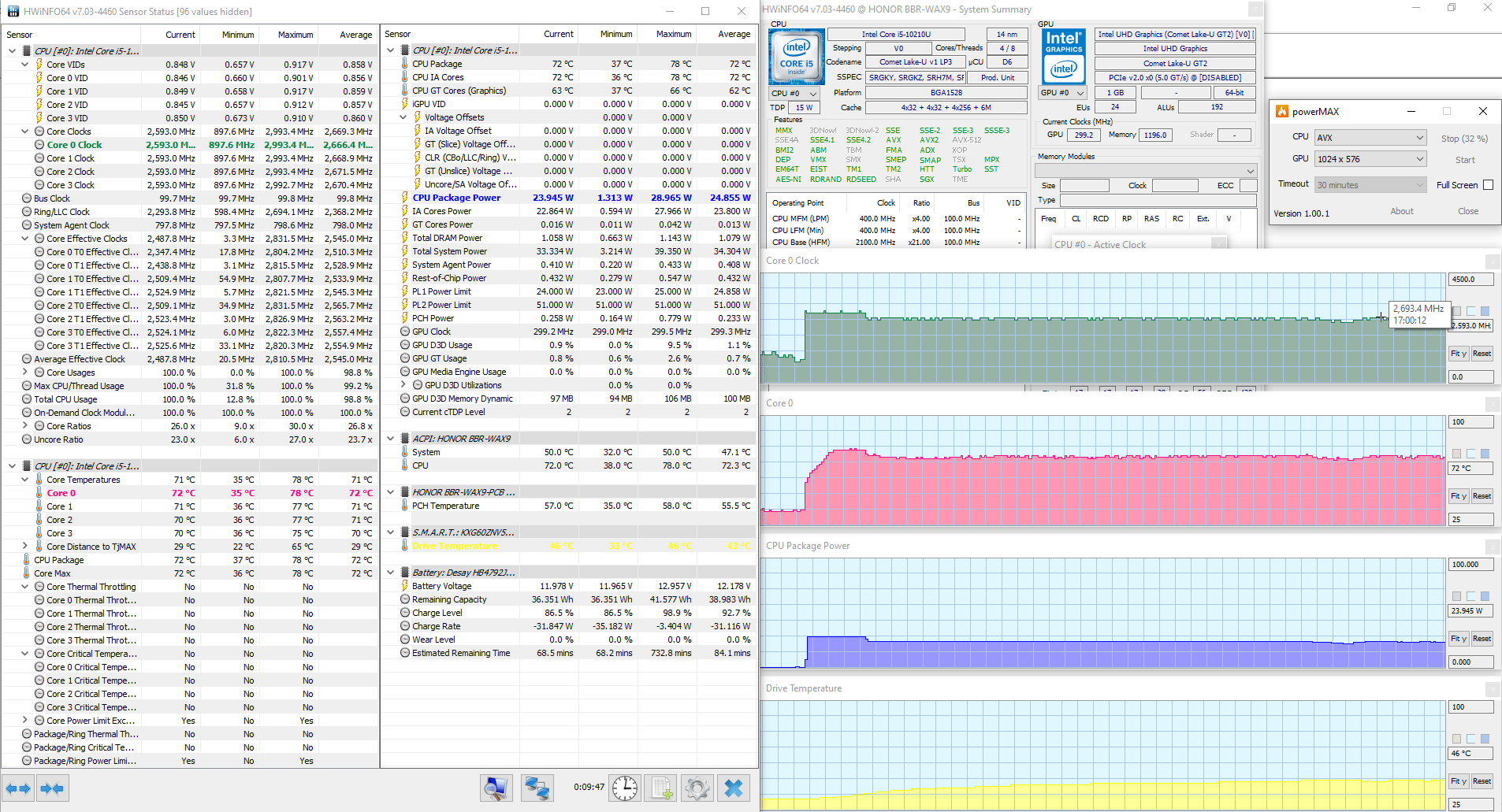Start logging with the document-plus icon
Image resolution: width=1502 pixels, height=812 pixels.
[x=661, y=788]
